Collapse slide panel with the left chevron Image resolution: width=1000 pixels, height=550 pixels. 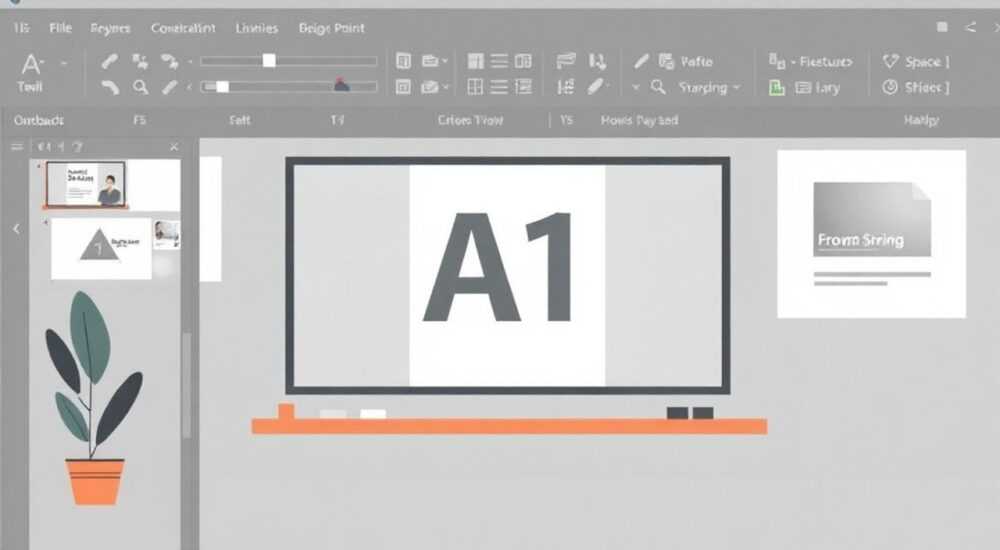tap(17, 228)
